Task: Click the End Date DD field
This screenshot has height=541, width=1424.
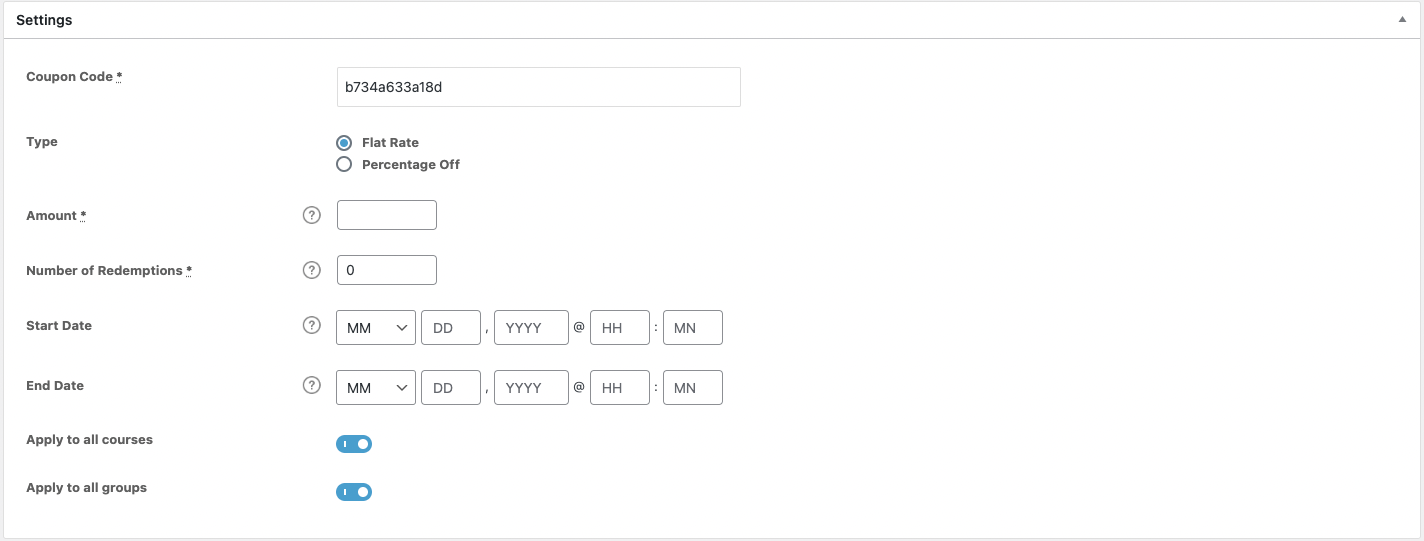Action: coord(451,388)
